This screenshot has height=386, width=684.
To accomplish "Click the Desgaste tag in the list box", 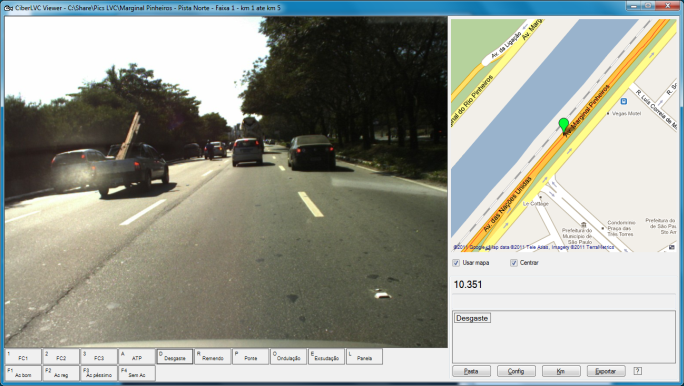I will 472,318.
